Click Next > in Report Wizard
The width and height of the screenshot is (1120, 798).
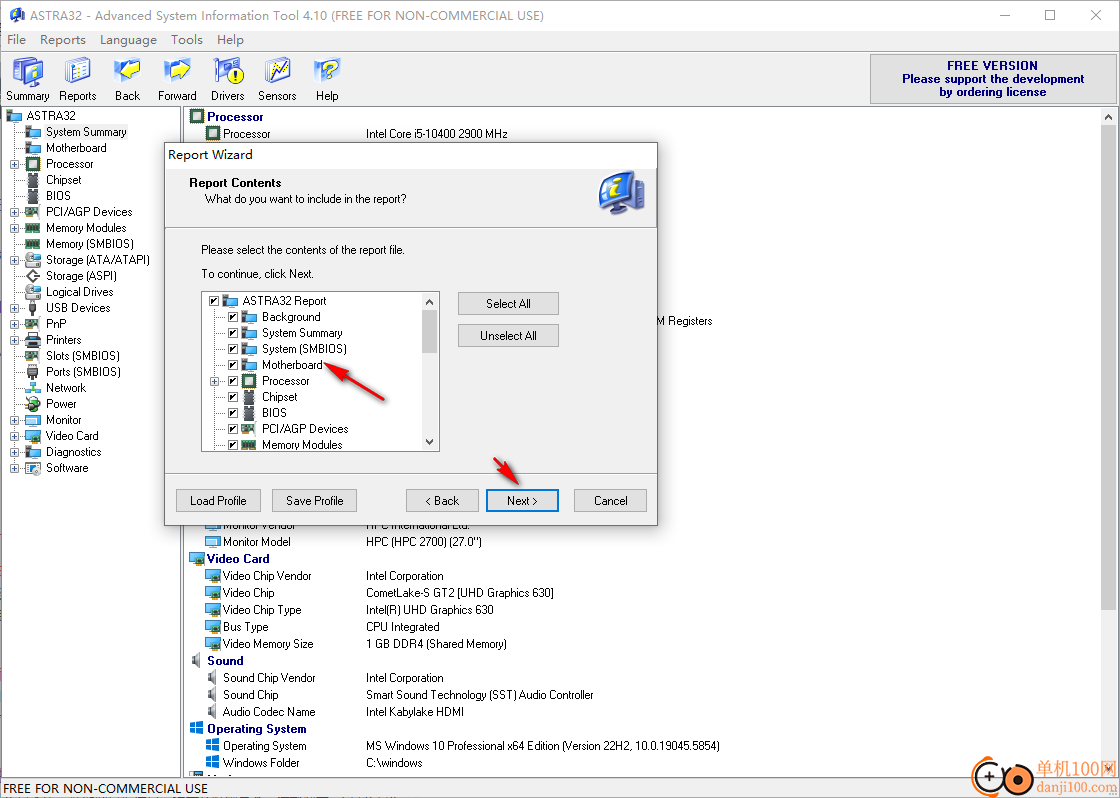coord(522,501)
